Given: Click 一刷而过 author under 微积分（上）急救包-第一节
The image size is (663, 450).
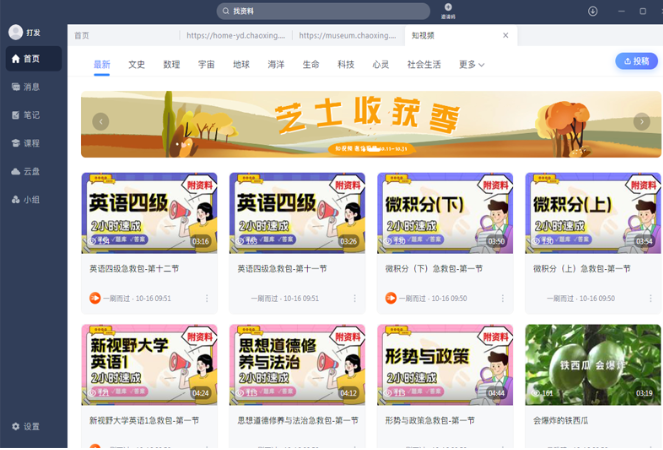Looking at the screenshot, I should coord(560,299).
